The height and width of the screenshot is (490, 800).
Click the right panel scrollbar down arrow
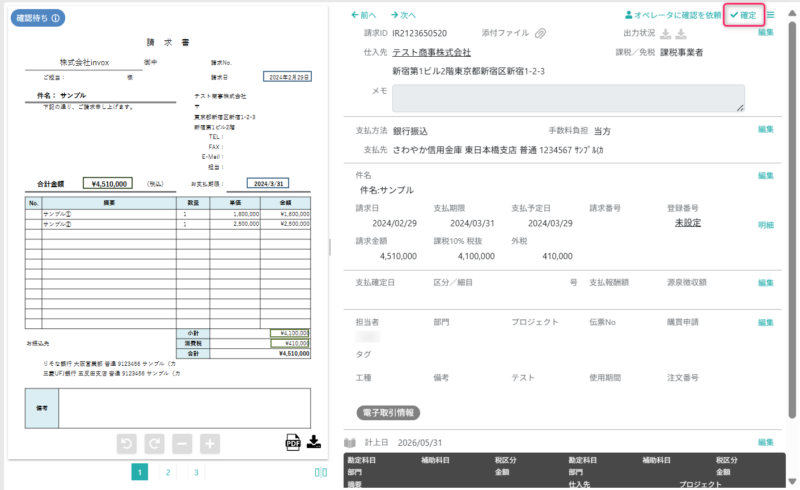(x=792, y=481)
